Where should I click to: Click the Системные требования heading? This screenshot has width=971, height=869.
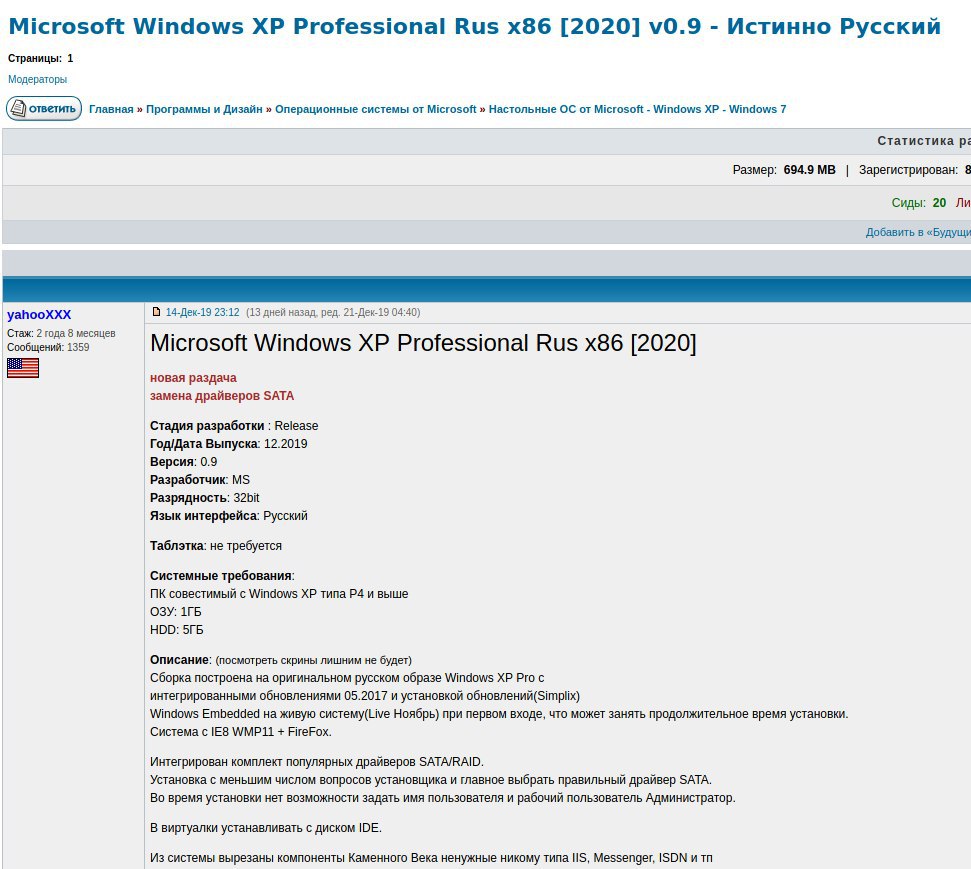(x=220, y=575)
